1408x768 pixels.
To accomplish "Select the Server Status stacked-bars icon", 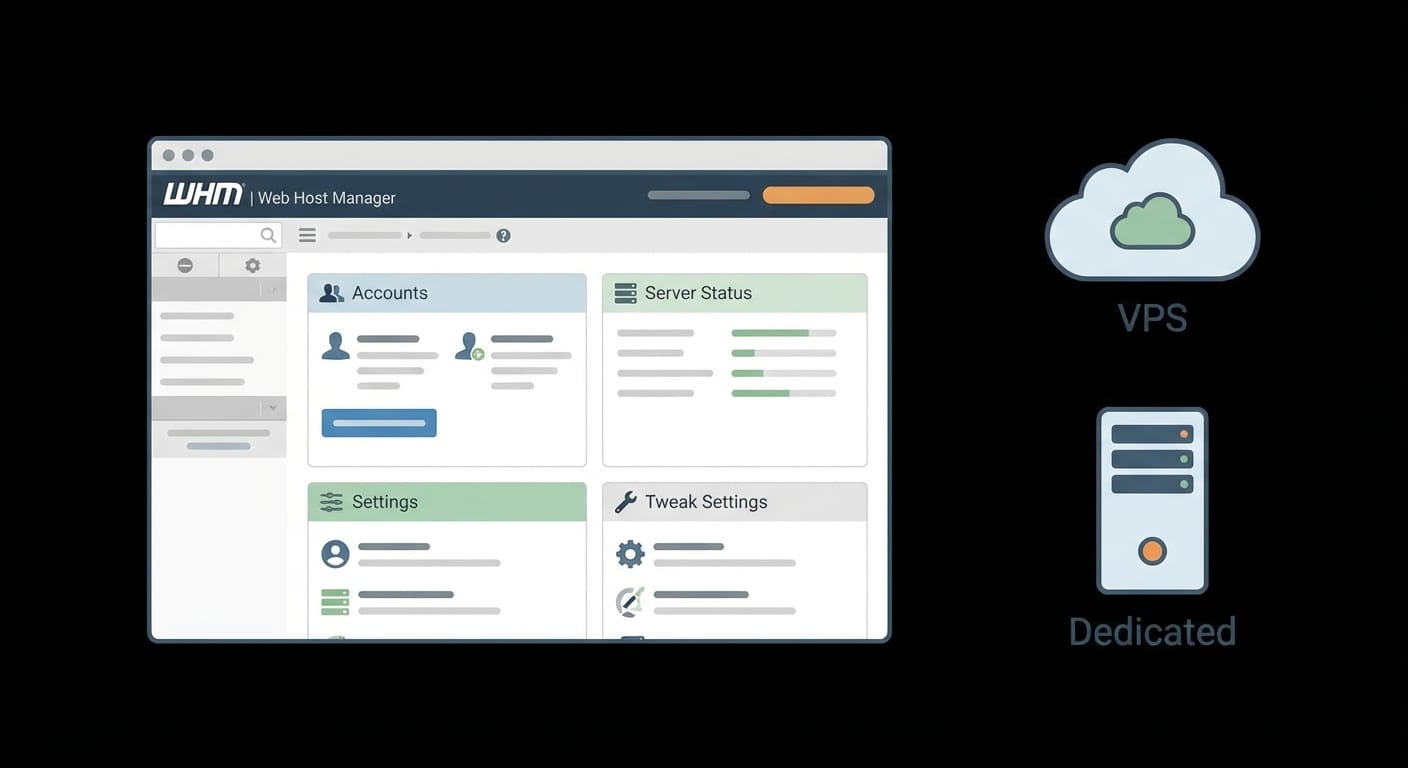I will [x=624, y=292].
